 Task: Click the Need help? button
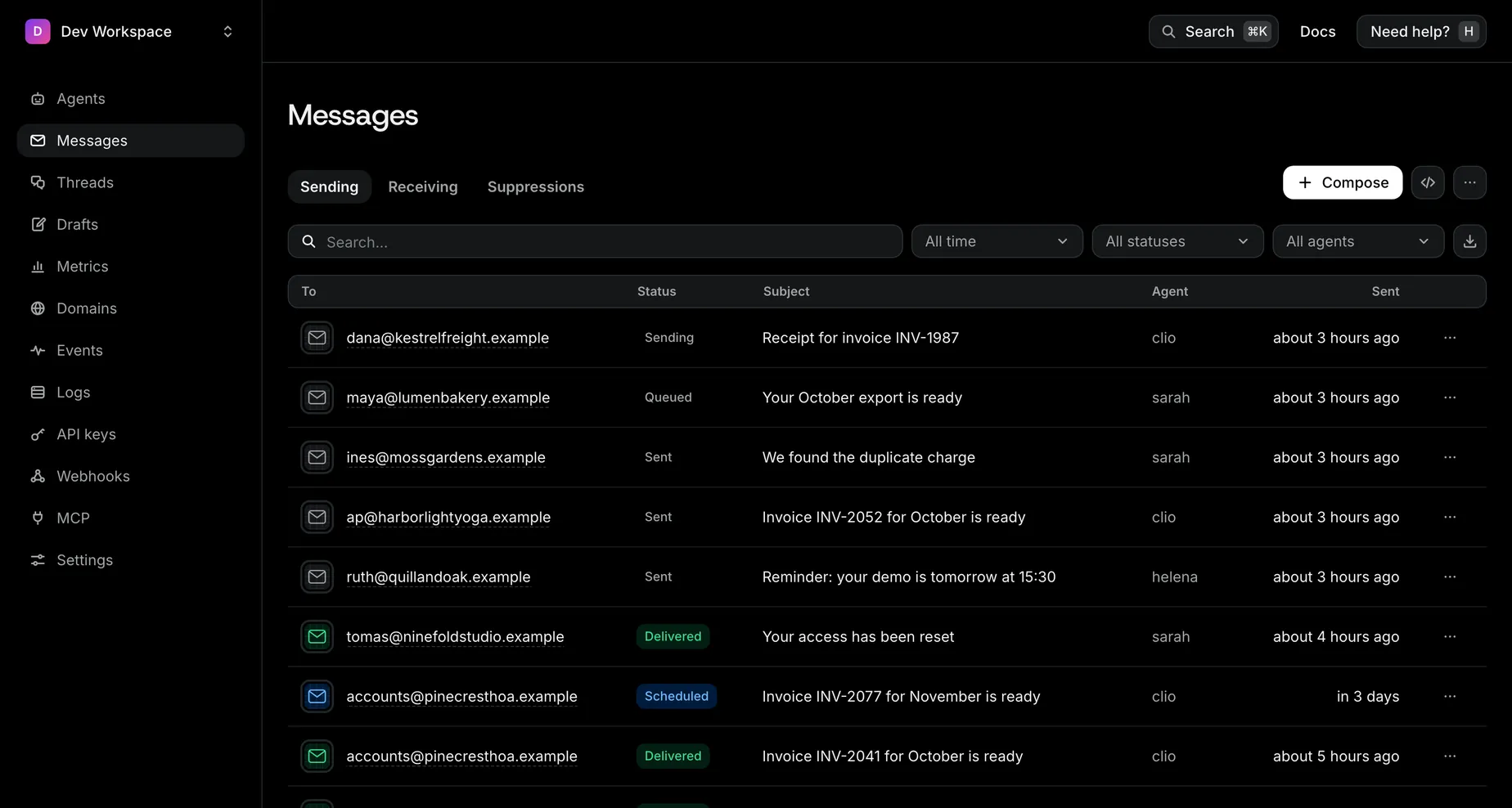pos(1421,31)
